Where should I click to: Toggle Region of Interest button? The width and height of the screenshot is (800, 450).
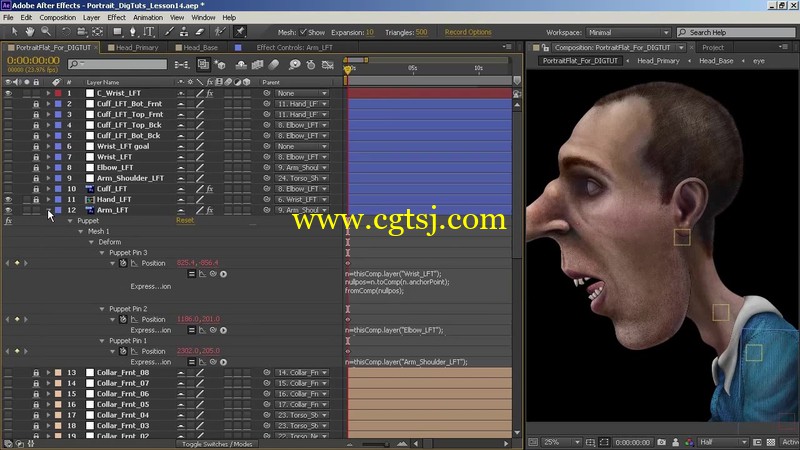[605, 442]
